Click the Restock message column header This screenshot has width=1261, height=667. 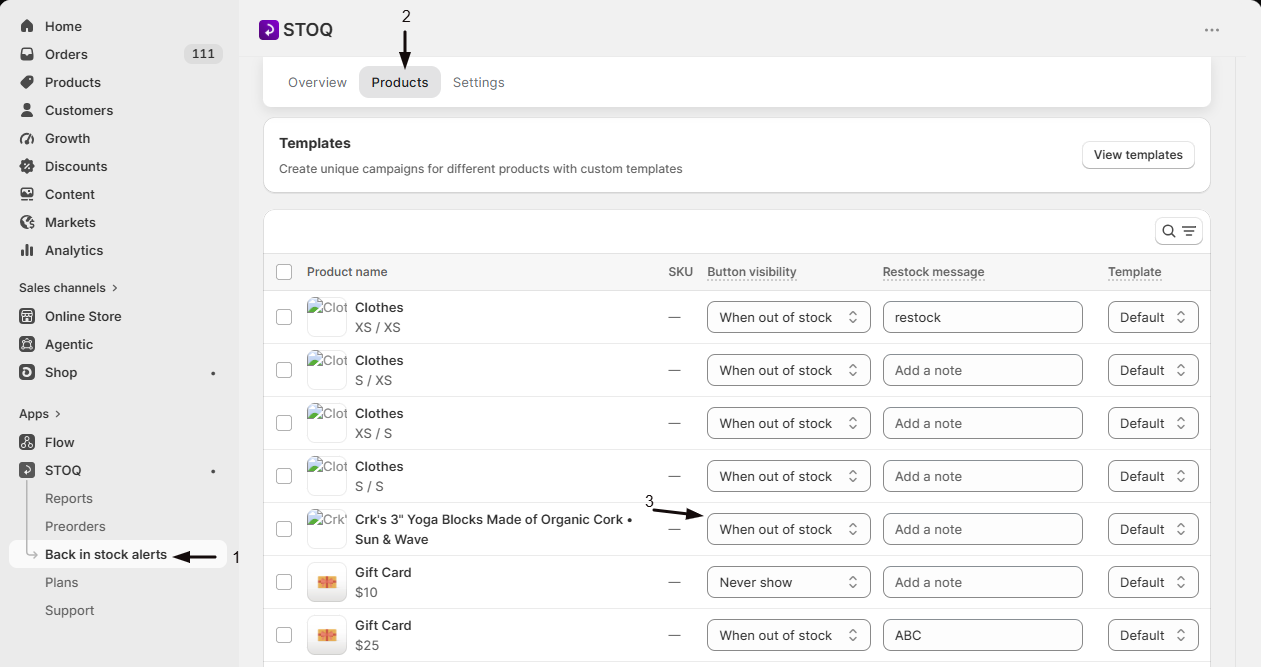click(933, 272)
